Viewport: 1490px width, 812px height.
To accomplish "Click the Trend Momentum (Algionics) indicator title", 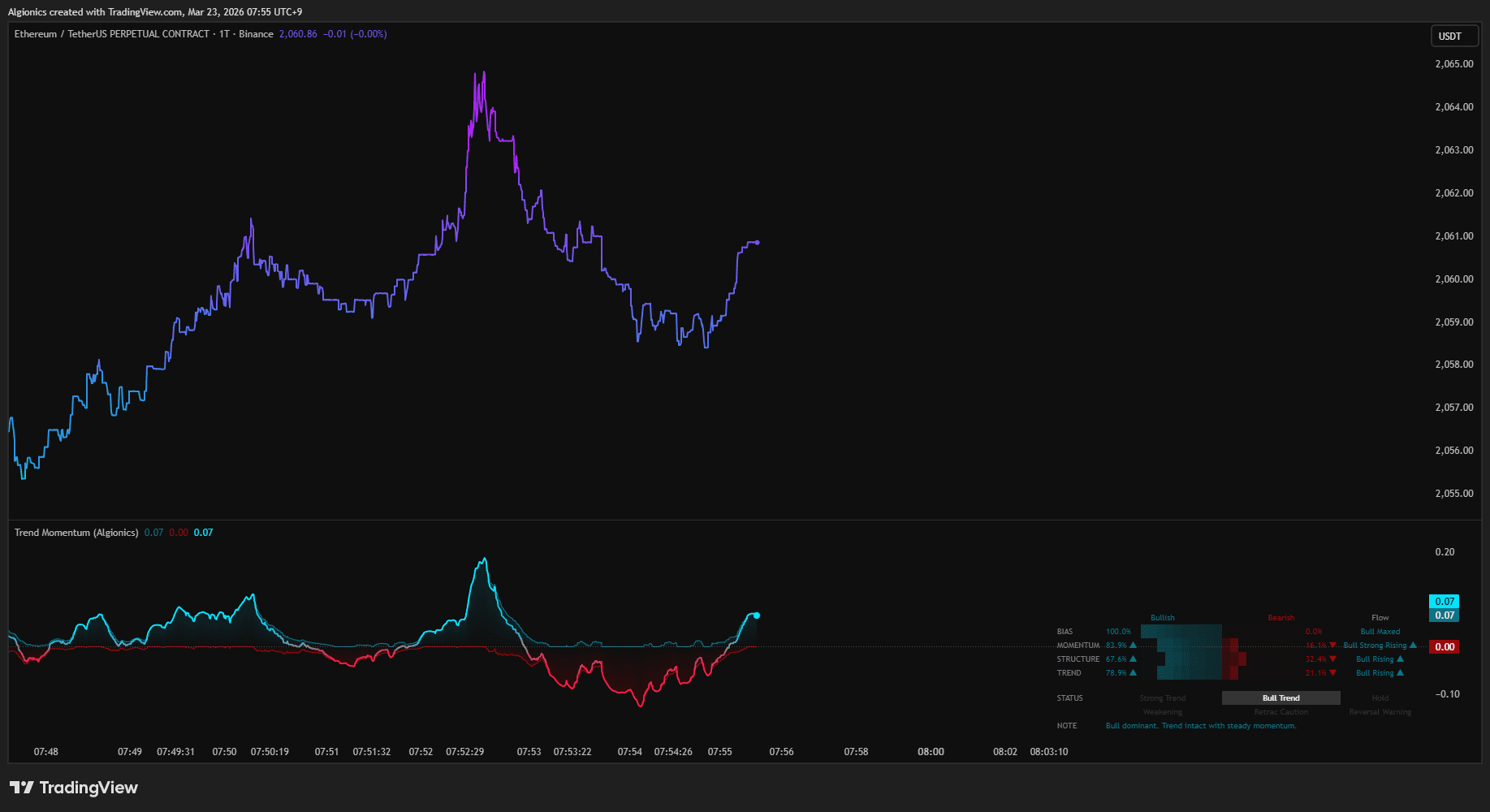I will [76, 533].
